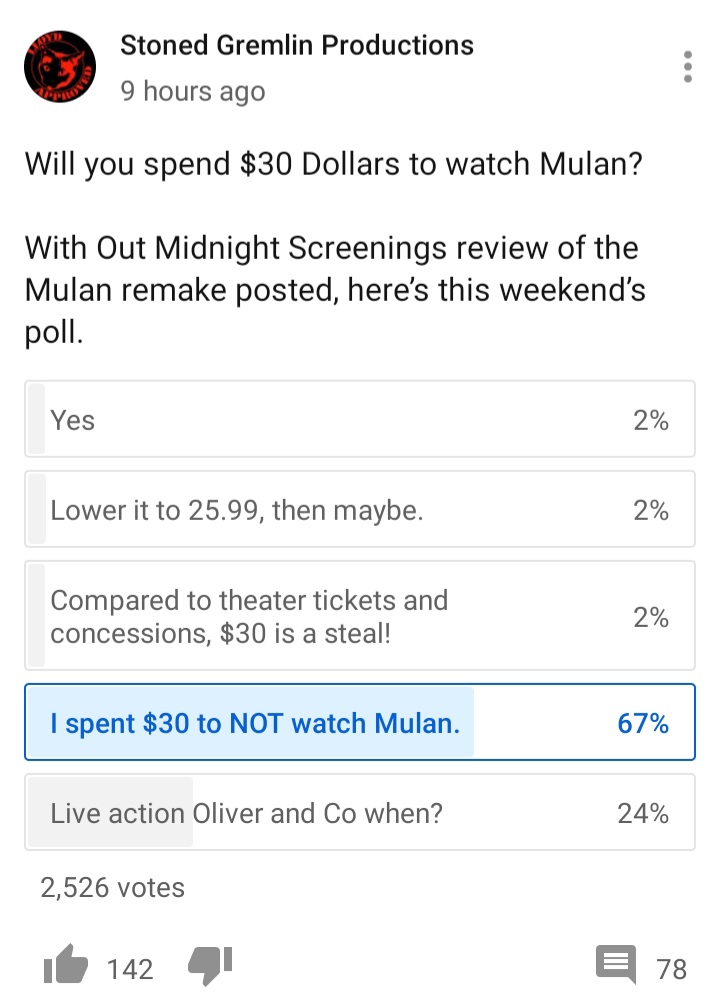The height and width of the screenshot is (999, 720).
Task: Click the thumbs up like icon
Action: point(66,965)
